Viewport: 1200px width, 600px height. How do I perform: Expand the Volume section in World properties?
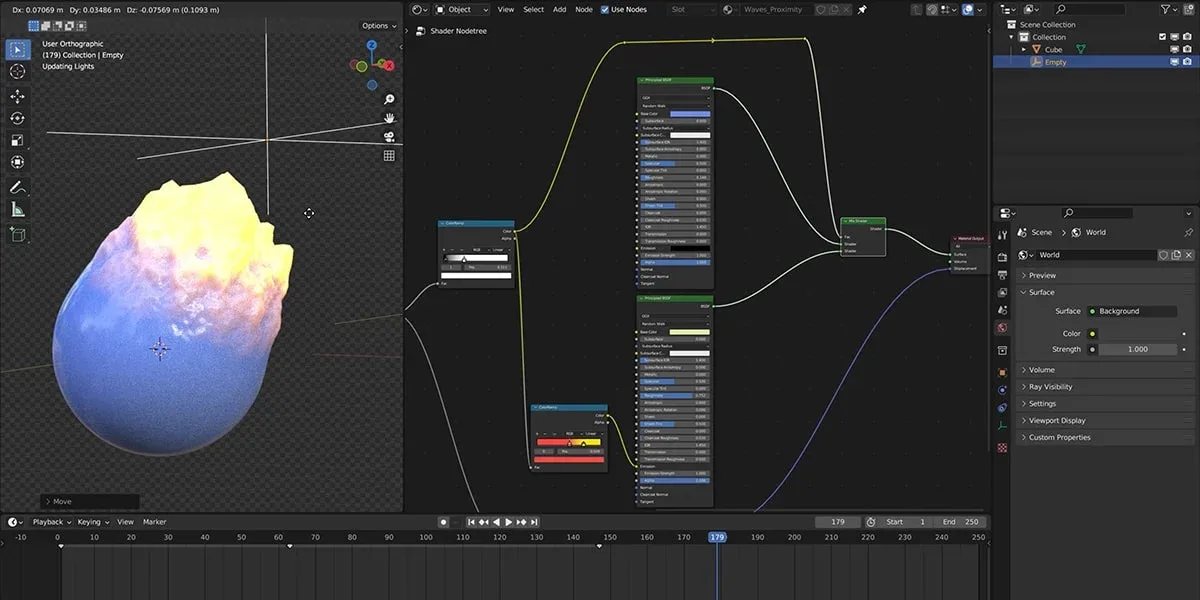pos(1040,369)
